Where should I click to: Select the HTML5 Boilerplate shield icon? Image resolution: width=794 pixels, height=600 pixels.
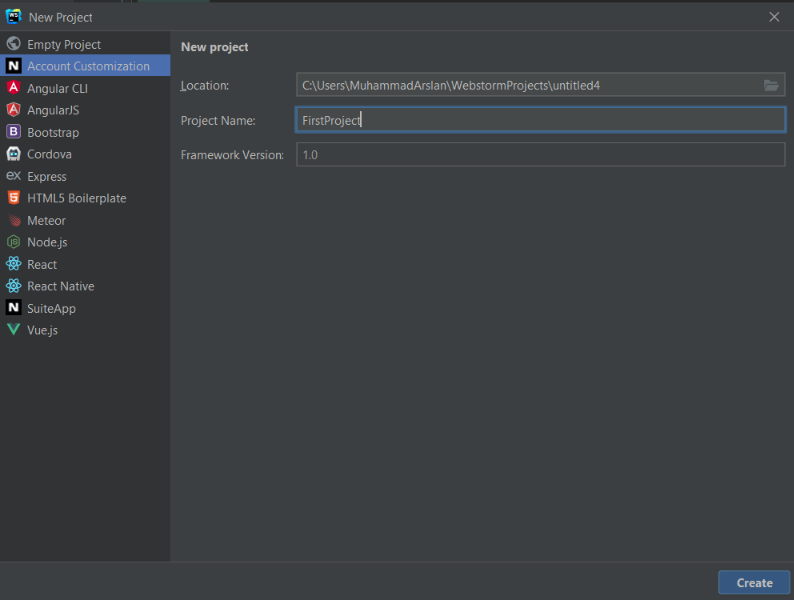coord(14,198)
